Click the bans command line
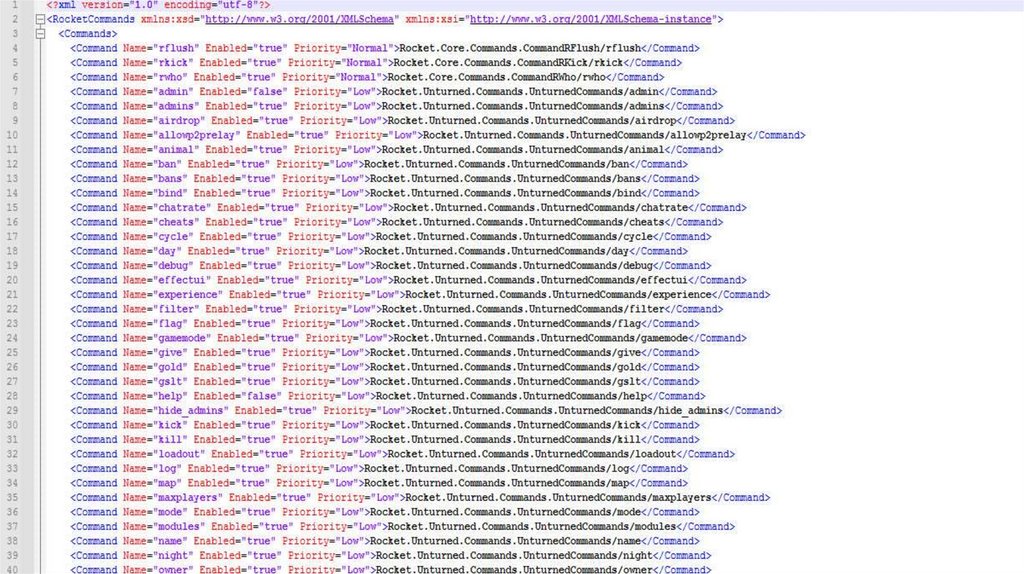 385,179
